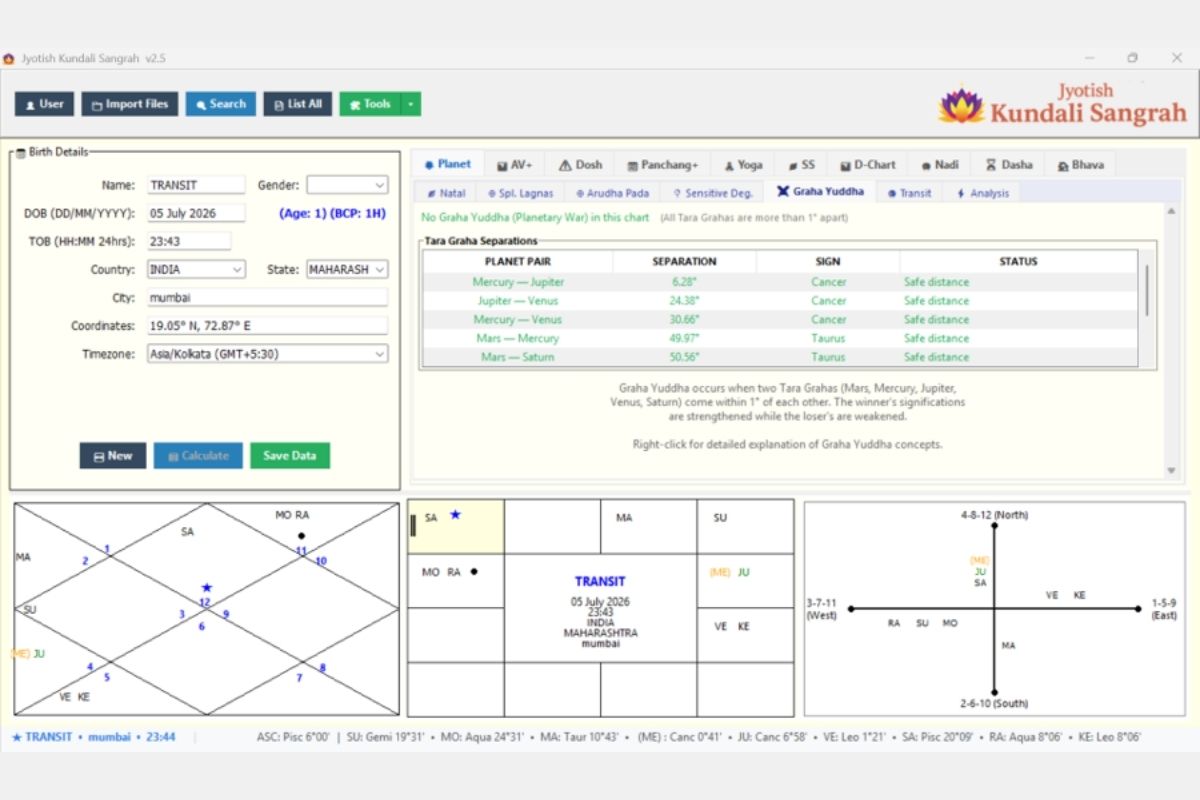
Task: Expand the Timezone Asia/Kolkata combo box
Action: 267,354
